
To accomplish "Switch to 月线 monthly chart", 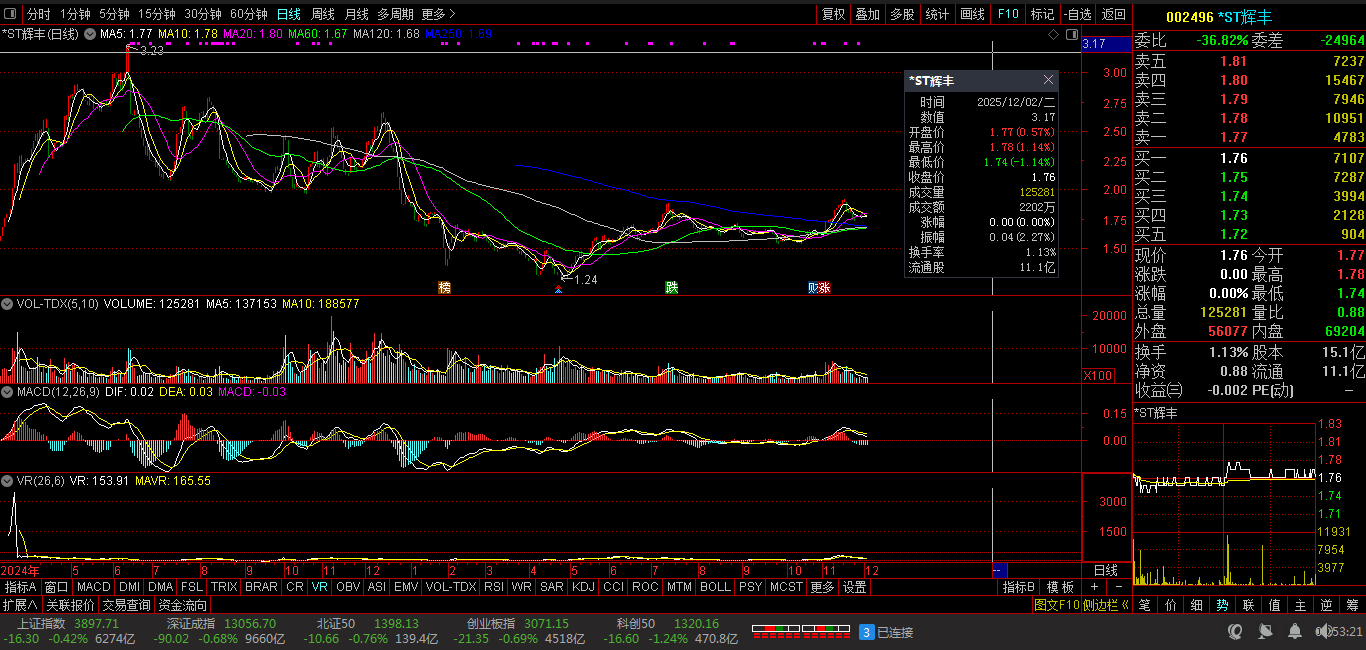I will [x=356, y=14].
